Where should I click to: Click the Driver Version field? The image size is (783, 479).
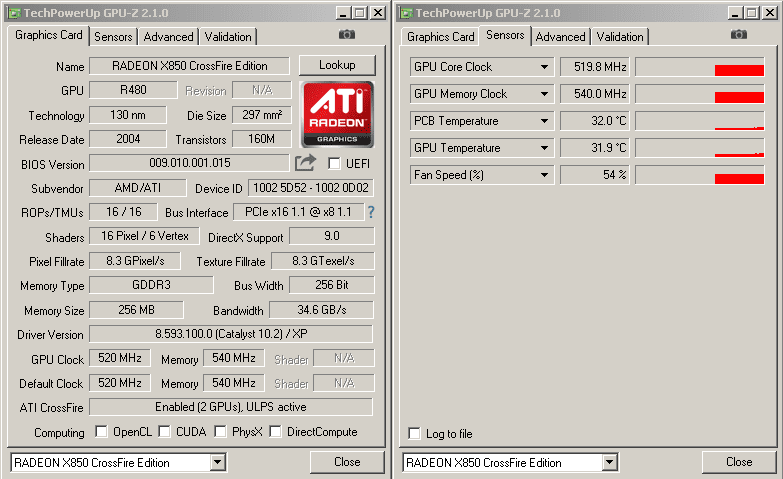[231, 334]
